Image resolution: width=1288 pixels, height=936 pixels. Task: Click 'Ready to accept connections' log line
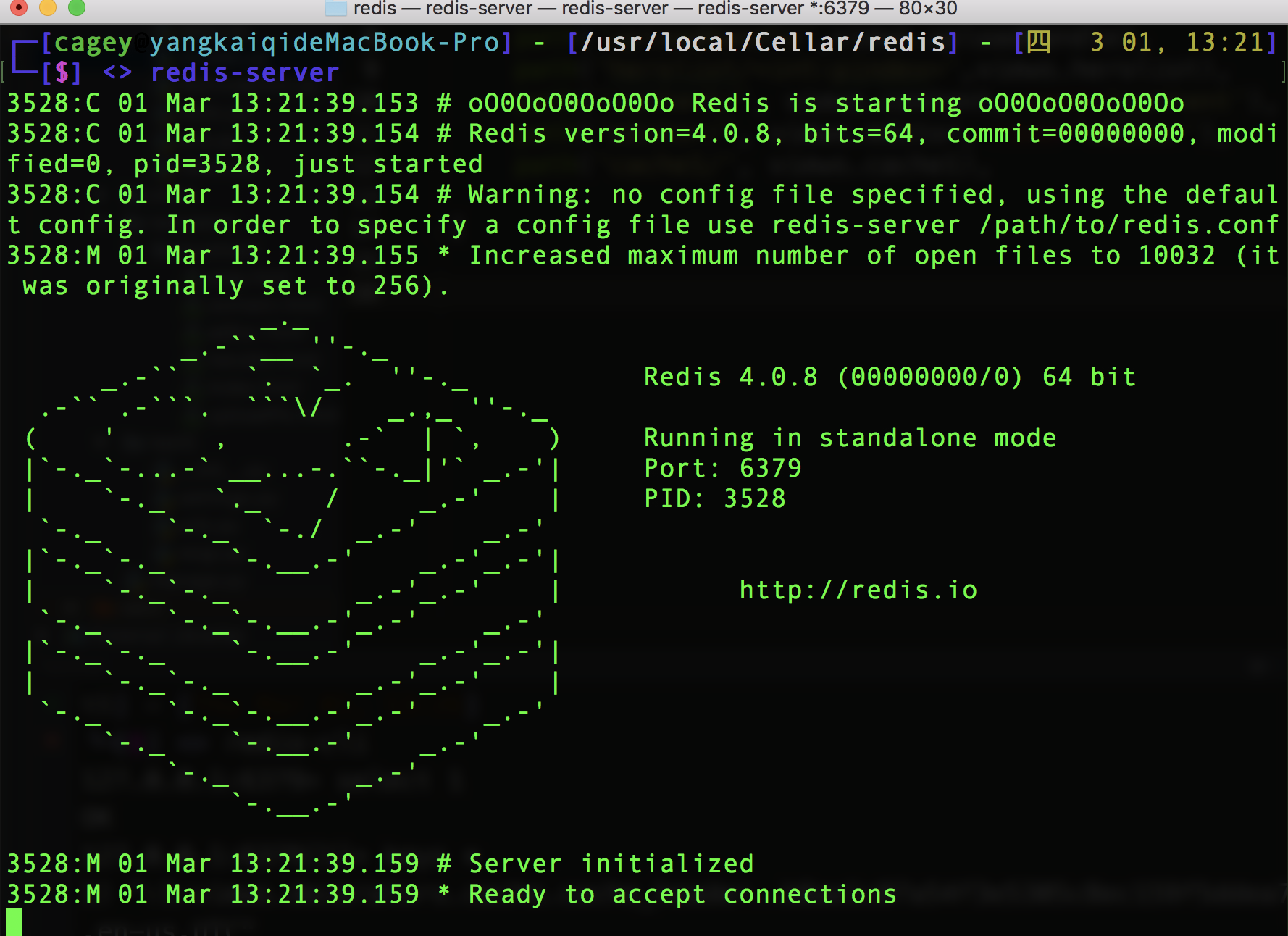pyautogui.click(x=452, y=894)
